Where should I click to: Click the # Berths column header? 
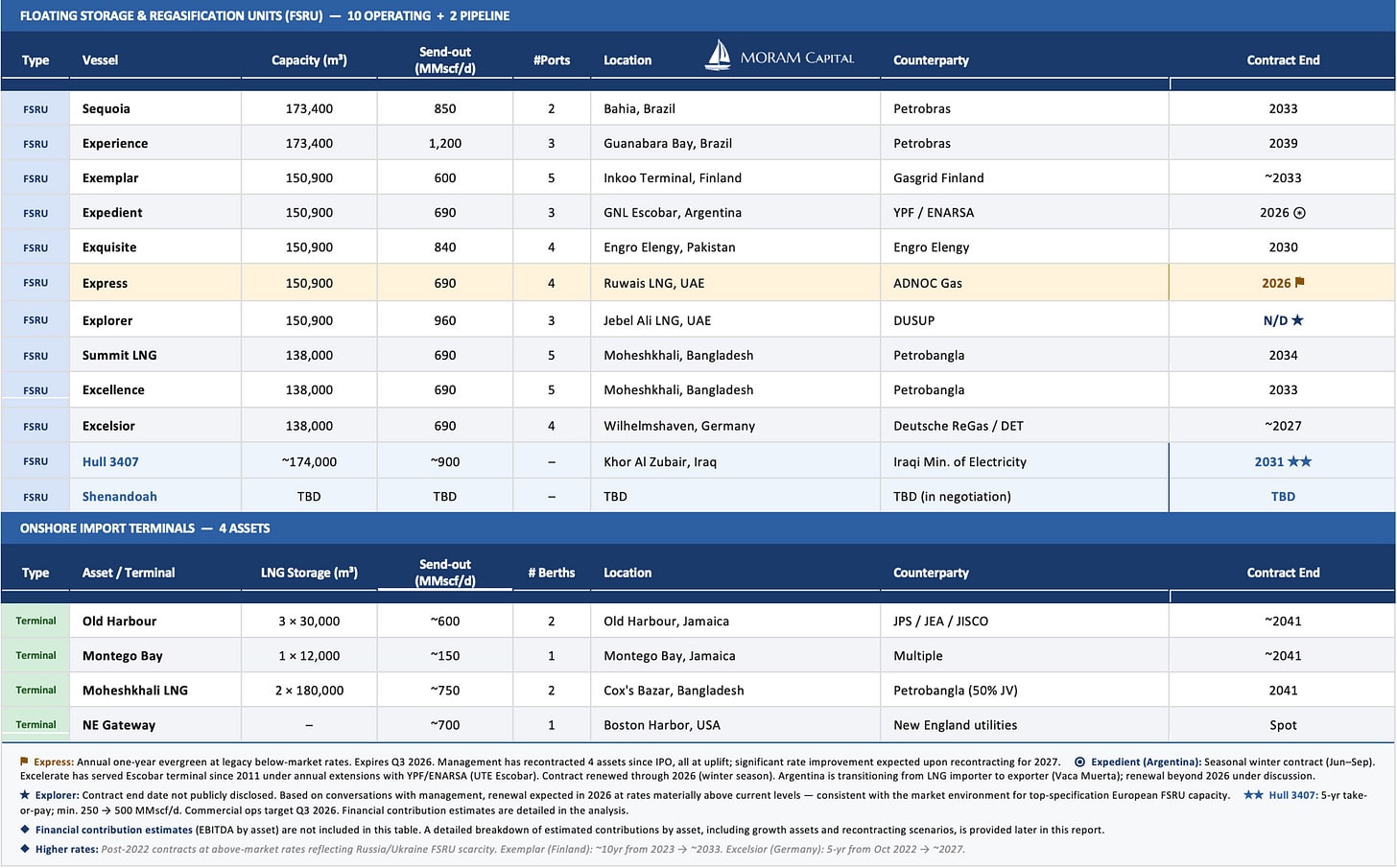552,573
